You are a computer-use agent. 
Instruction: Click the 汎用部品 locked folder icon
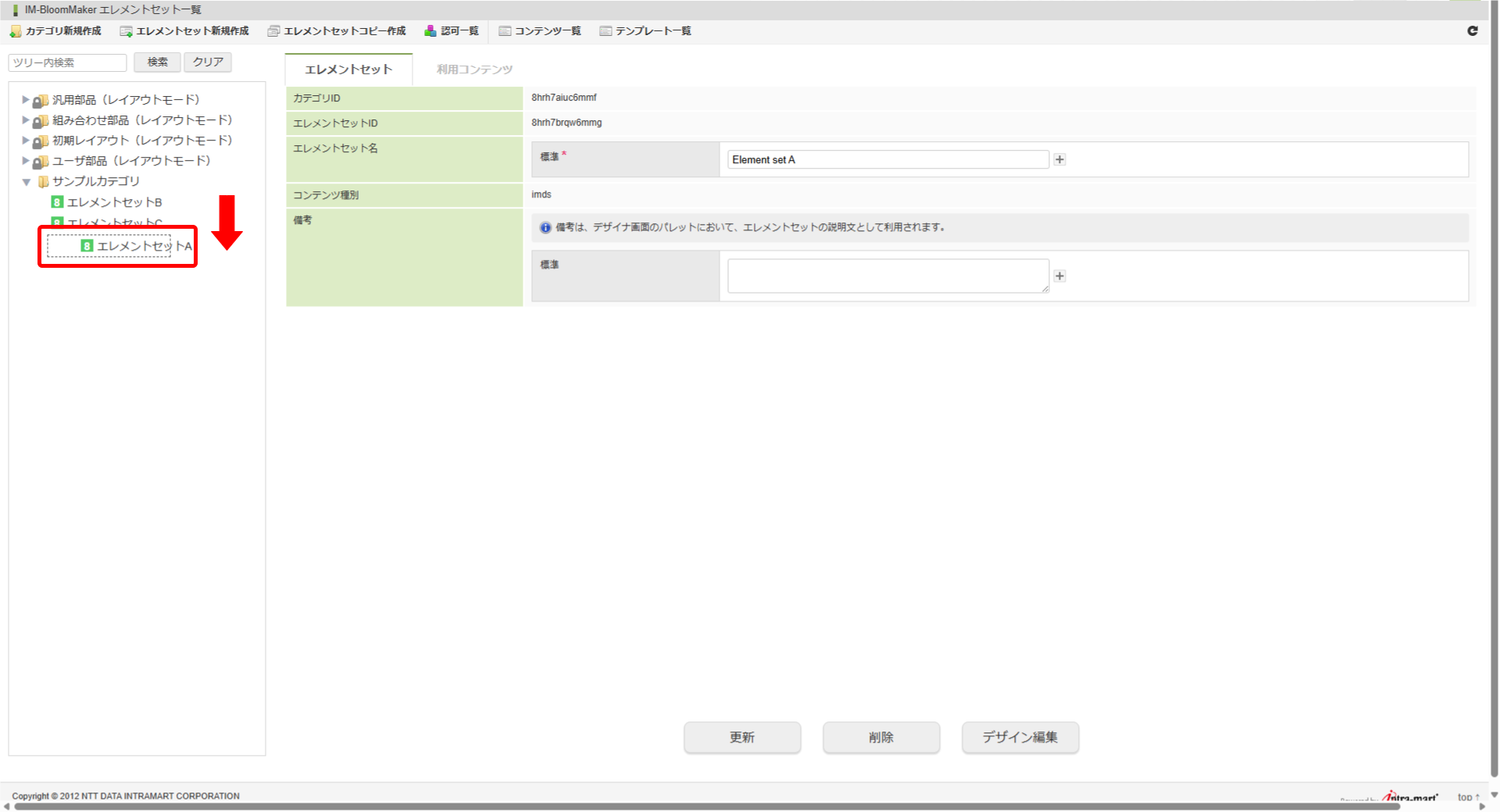pos(41,100)
